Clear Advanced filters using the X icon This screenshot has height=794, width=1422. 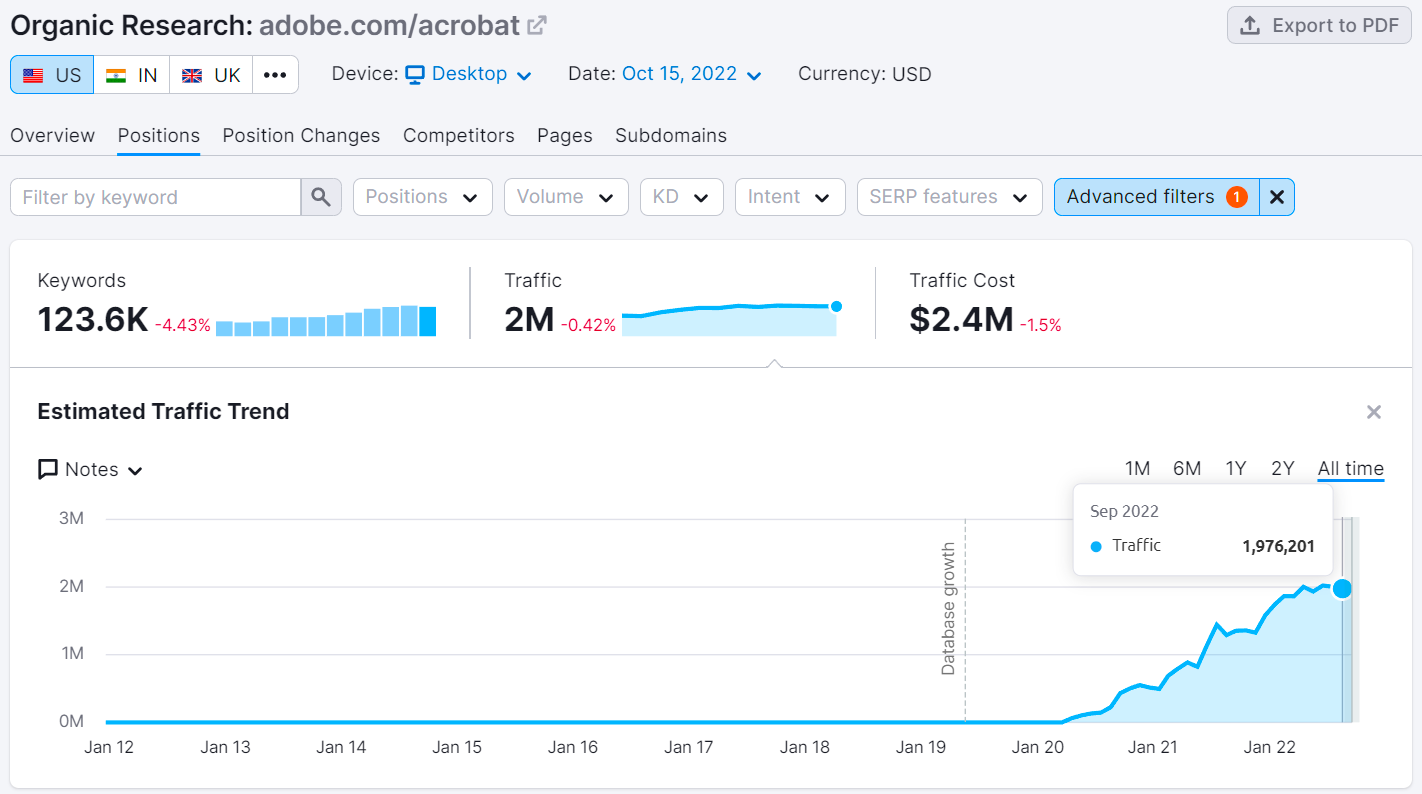point(1277,196)
